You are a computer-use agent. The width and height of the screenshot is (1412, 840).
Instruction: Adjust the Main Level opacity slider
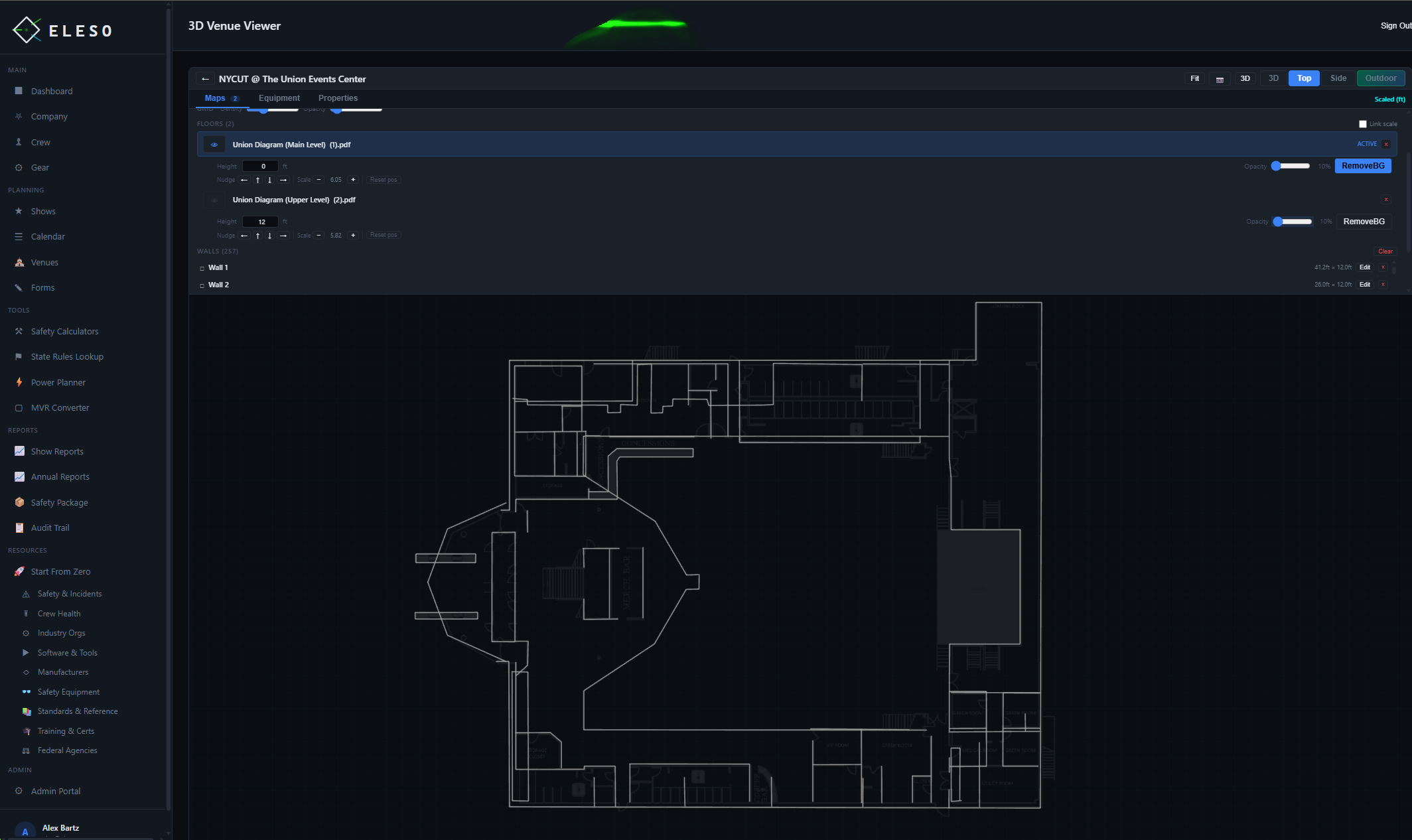point(1290,166)
